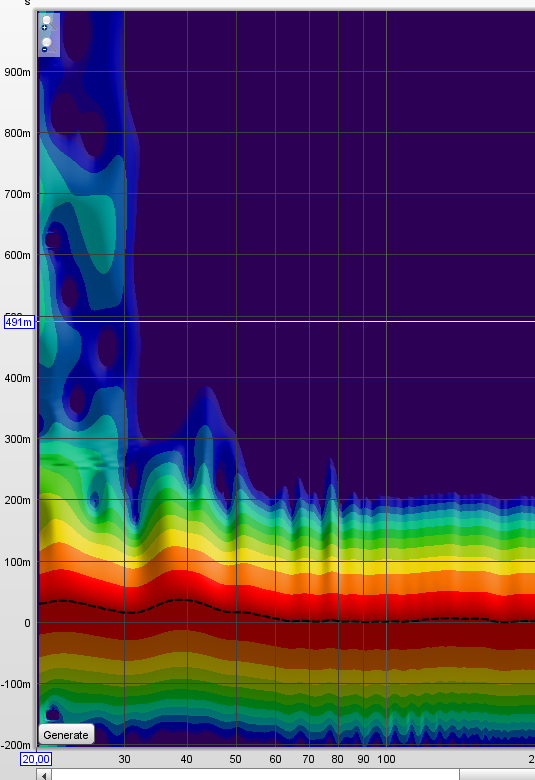Image resolution: width=535 pixels, height=780 pixels.
Task: Click the 800m time axis label
Action: 17,133
